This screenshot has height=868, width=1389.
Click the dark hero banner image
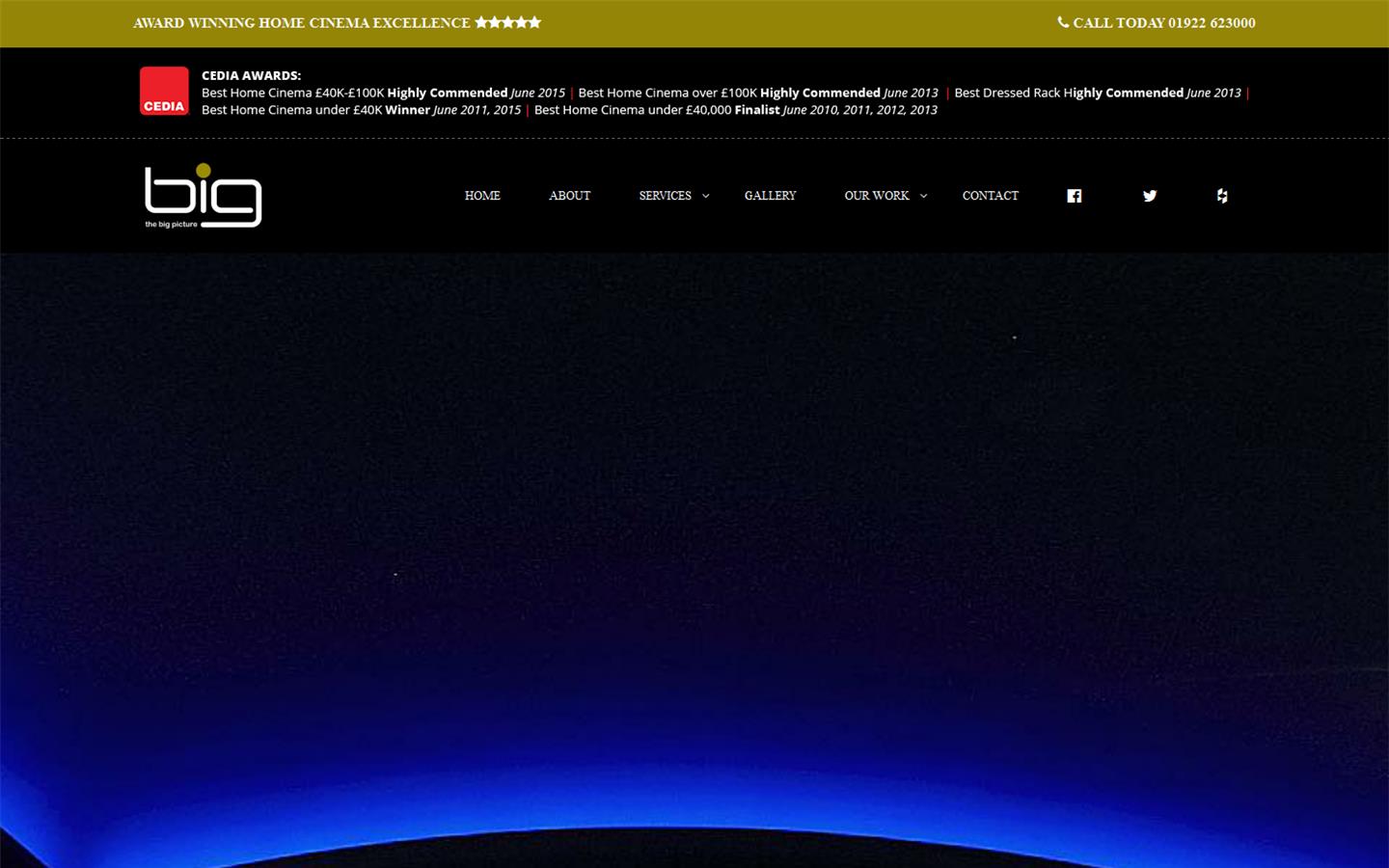coord(694,559)
